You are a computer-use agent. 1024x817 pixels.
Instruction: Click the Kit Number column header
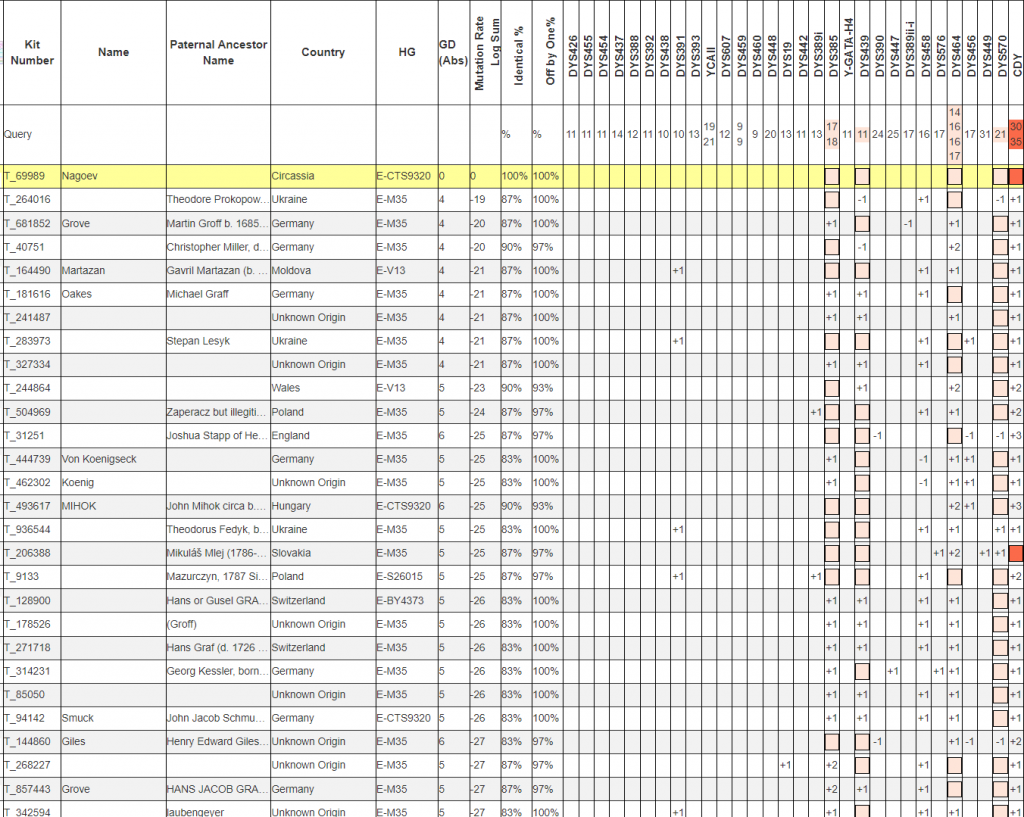(31, 53)
